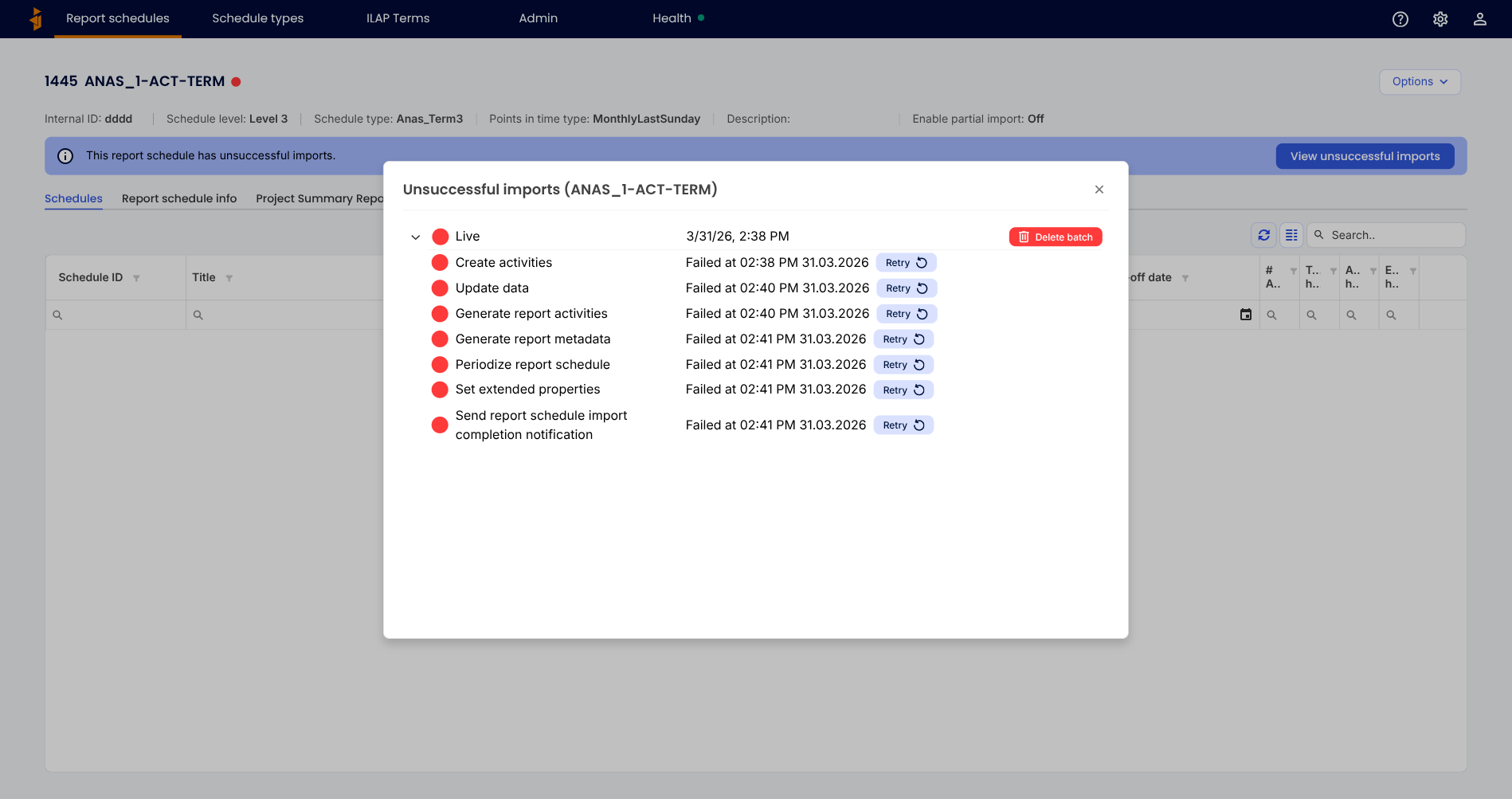Open the Schedule ID column filter
The width and height of the screenshot is (1512, 799).
(x=136, y=278)
